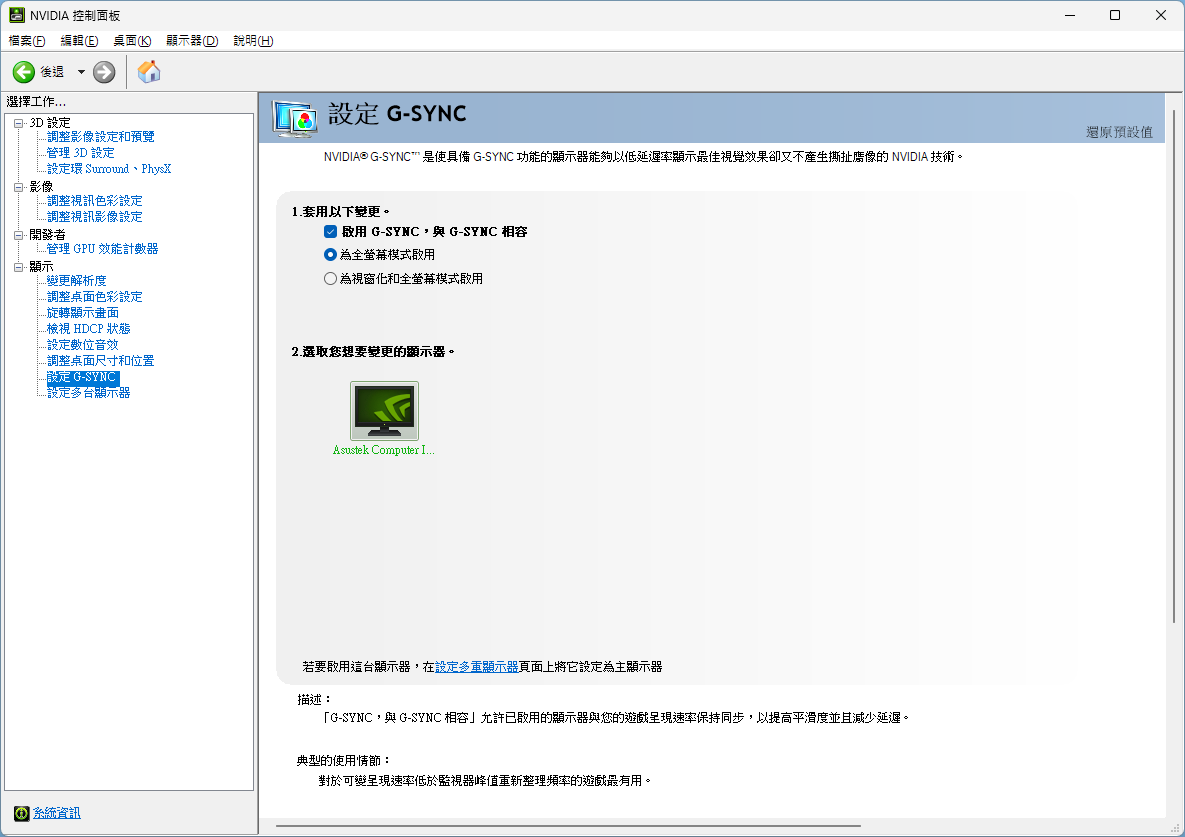The image size is (1185, 837).
Task: Open 管理 3D 設定
Action: pyautogui.click(x=81, y=153)
